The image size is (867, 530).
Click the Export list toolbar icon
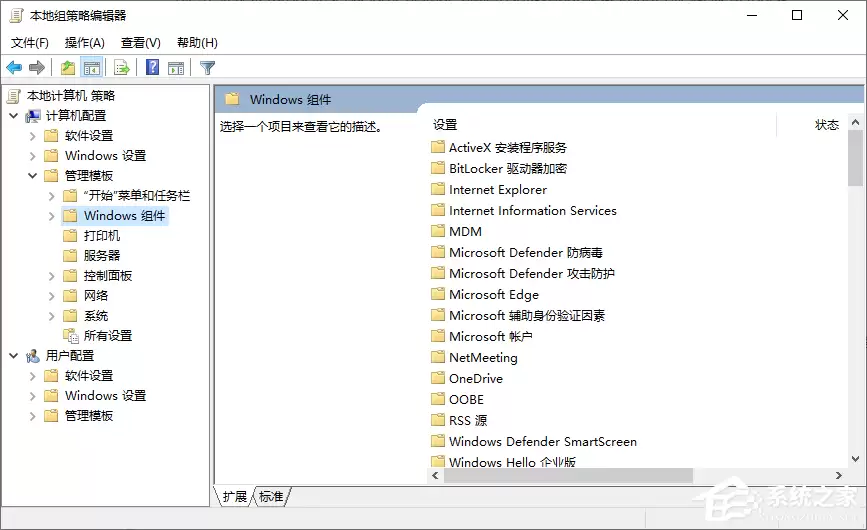click(x=121, y=68)
